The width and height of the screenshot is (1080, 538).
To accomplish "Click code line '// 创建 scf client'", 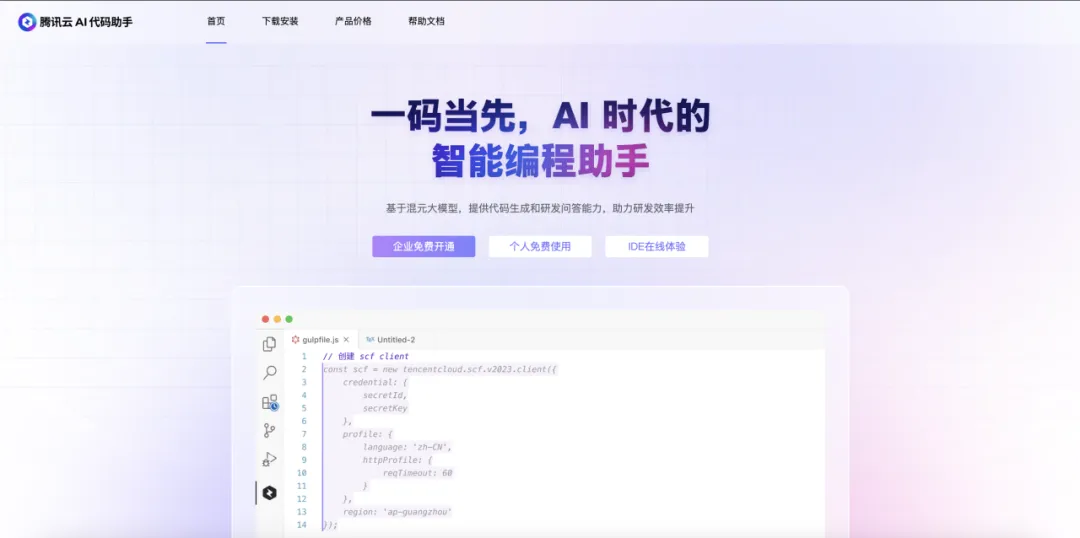I will pos(365,356).
